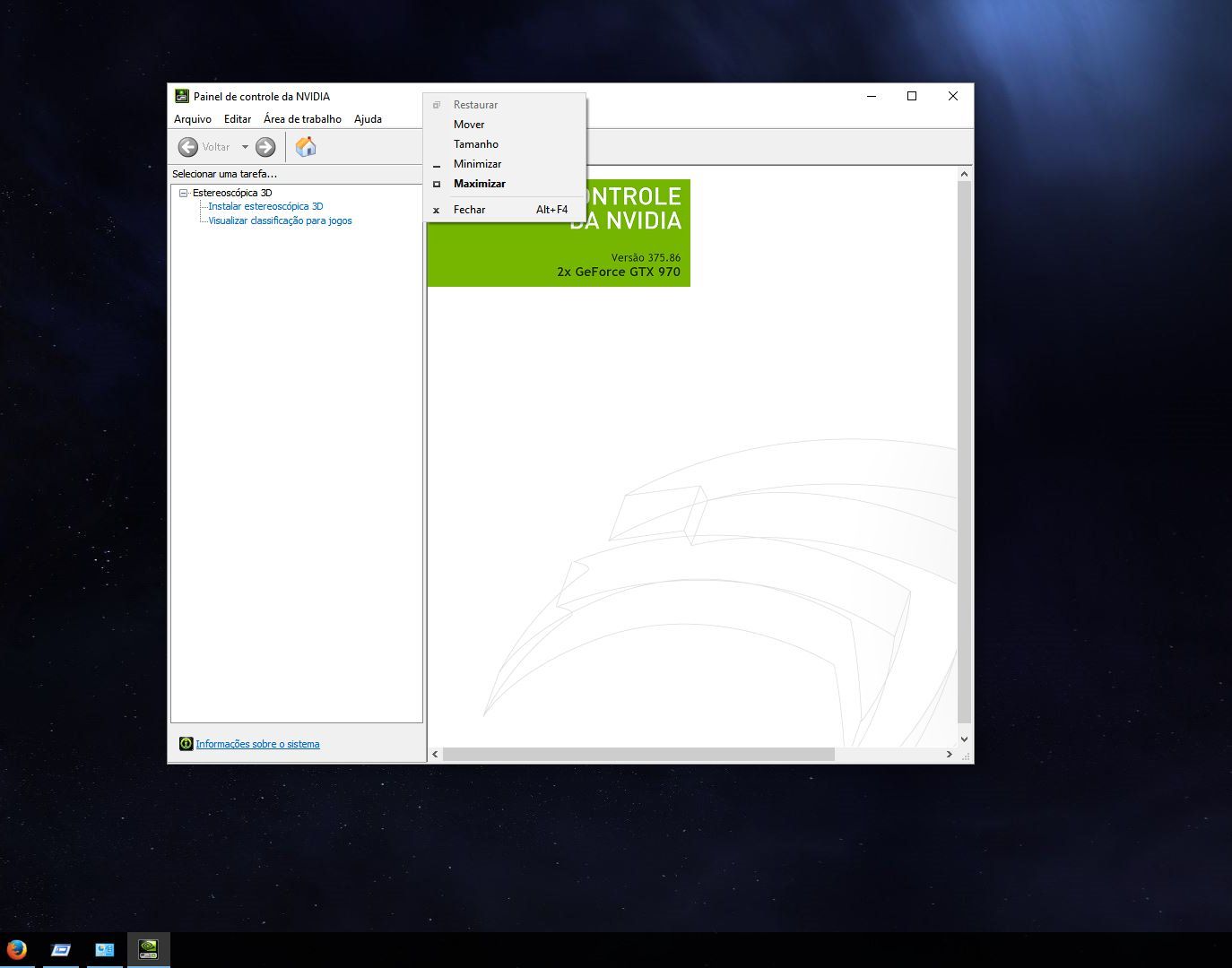Screen dimensions: 1232x968
Task: Choose Fechar in the system menu
Action: [x=505, y=210]
